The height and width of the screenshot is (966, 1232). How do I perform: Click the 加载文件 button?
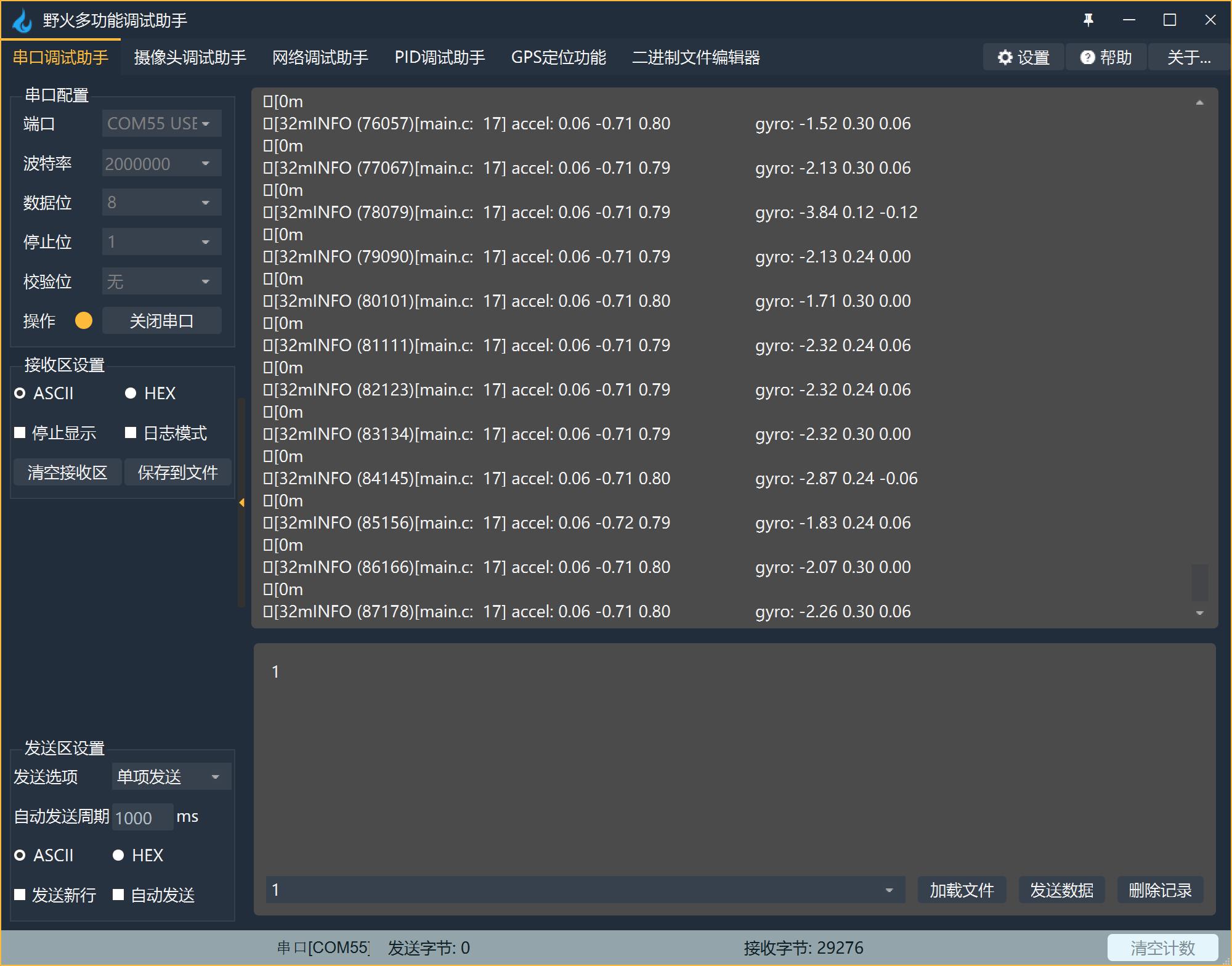[962, 890]
